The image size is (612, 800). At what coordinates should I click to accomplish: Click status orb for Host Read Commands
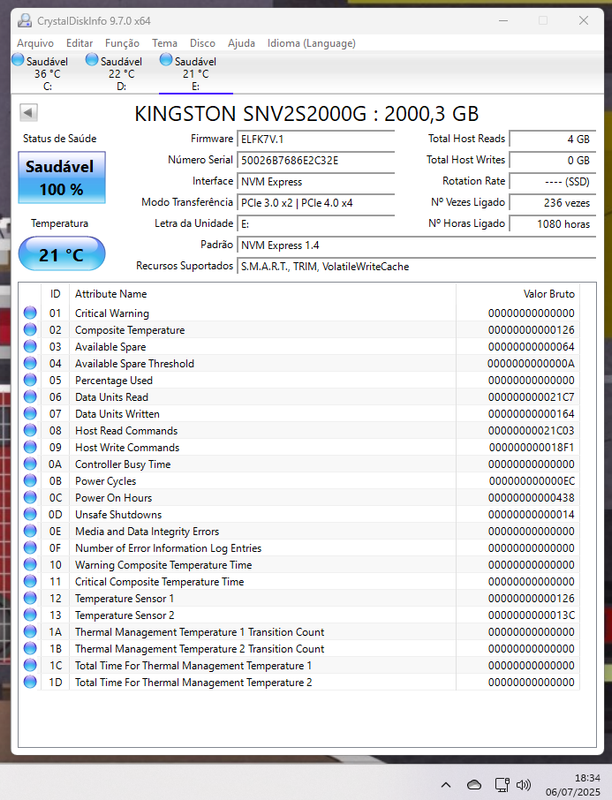pos(30,431)
